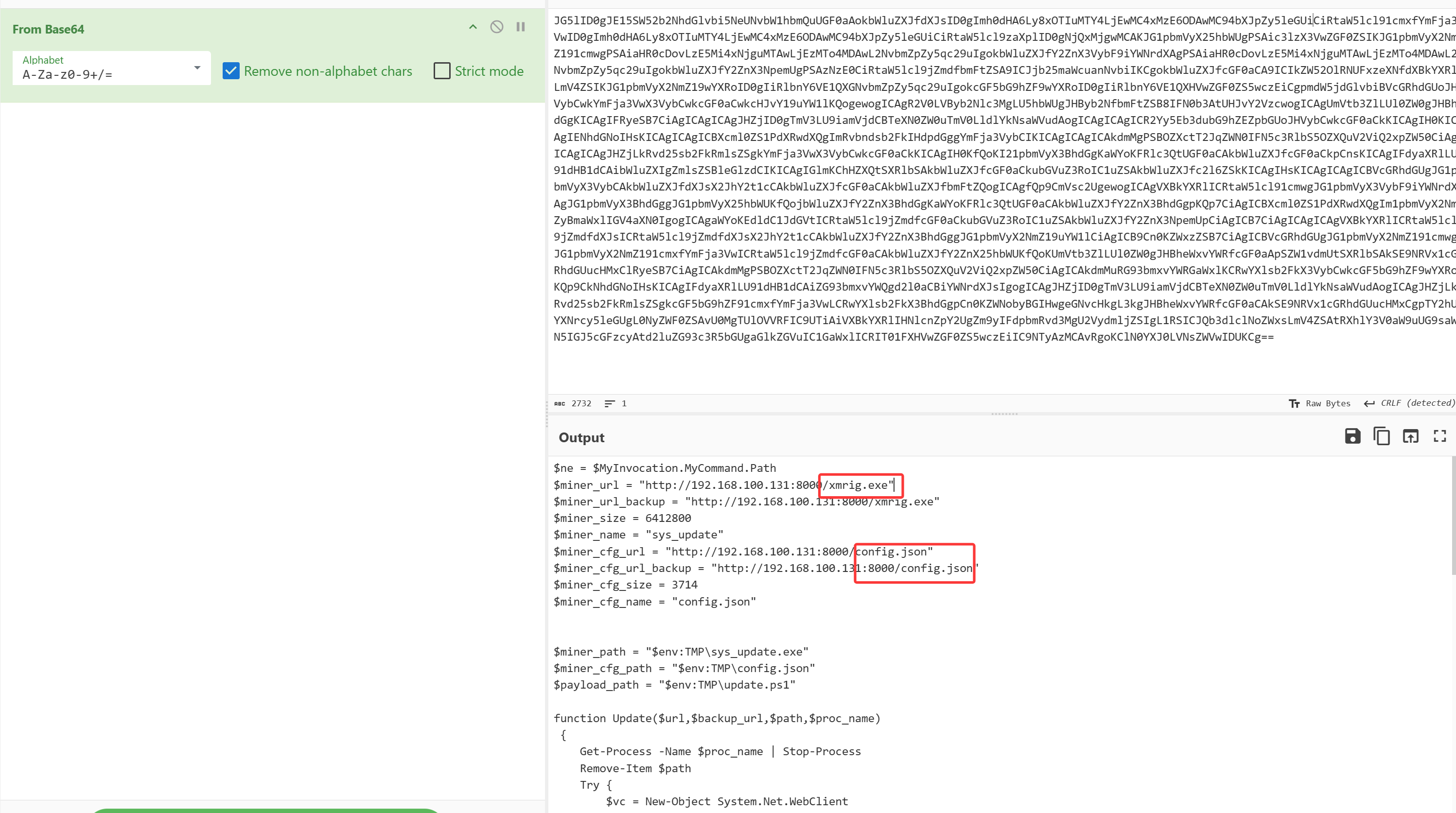Screen dimensions: 1456x813
Task: Replace input with output icon
Action: (1410, 436)
